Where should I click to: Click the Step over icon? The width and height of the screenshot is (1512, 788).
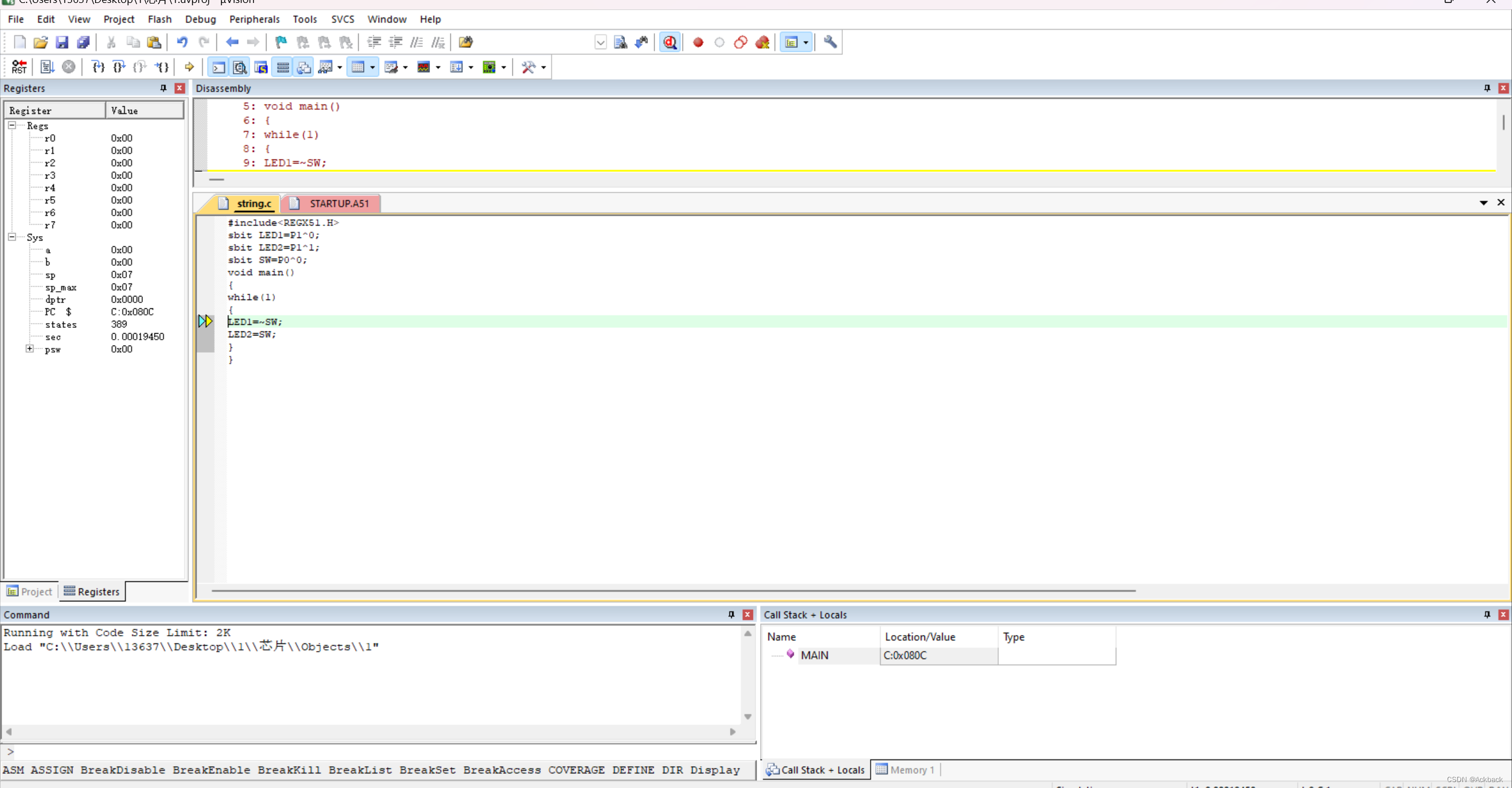(119, 67)
